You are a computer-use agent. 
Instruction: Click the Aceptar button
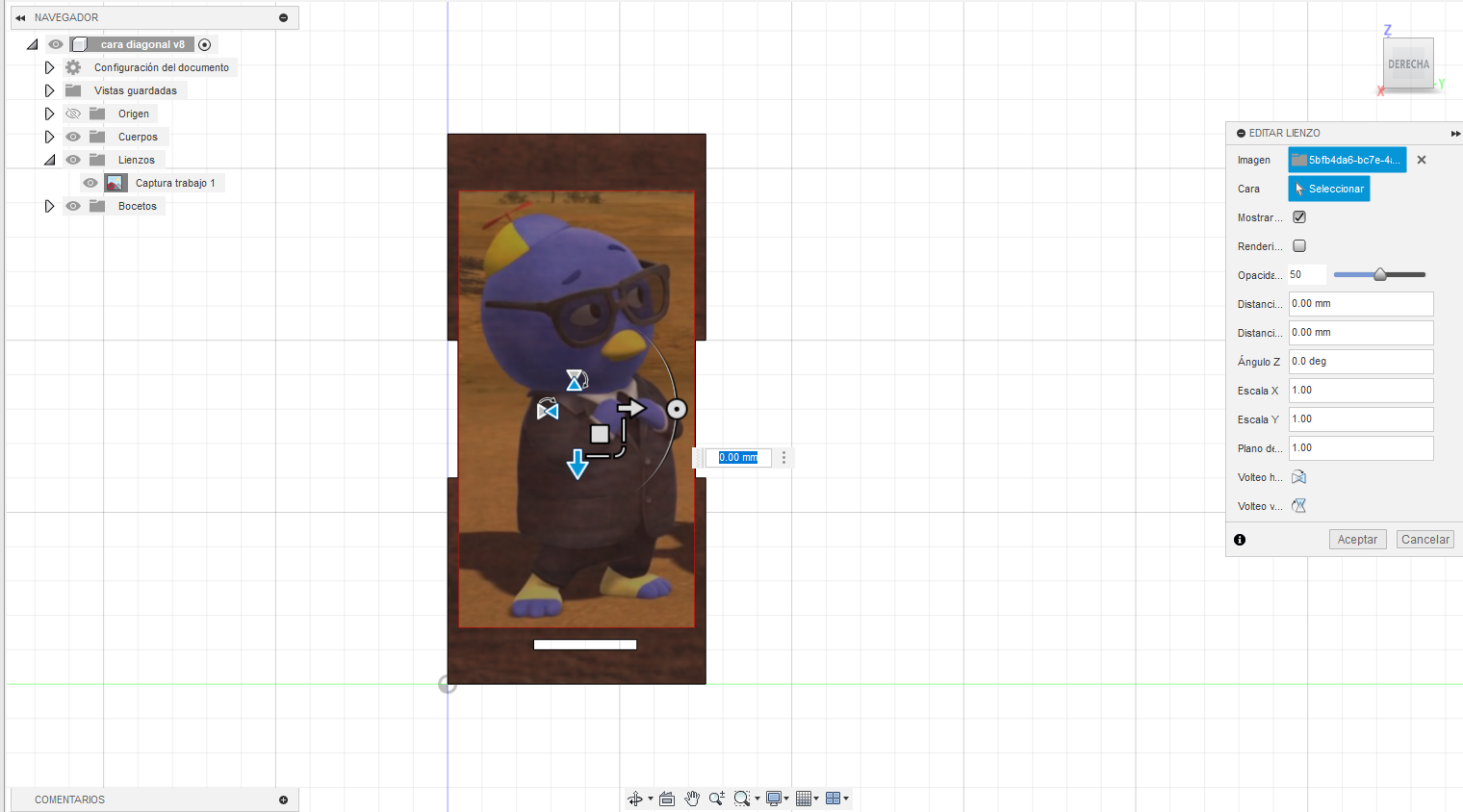pyautogui.click(x=1357, y=539)
